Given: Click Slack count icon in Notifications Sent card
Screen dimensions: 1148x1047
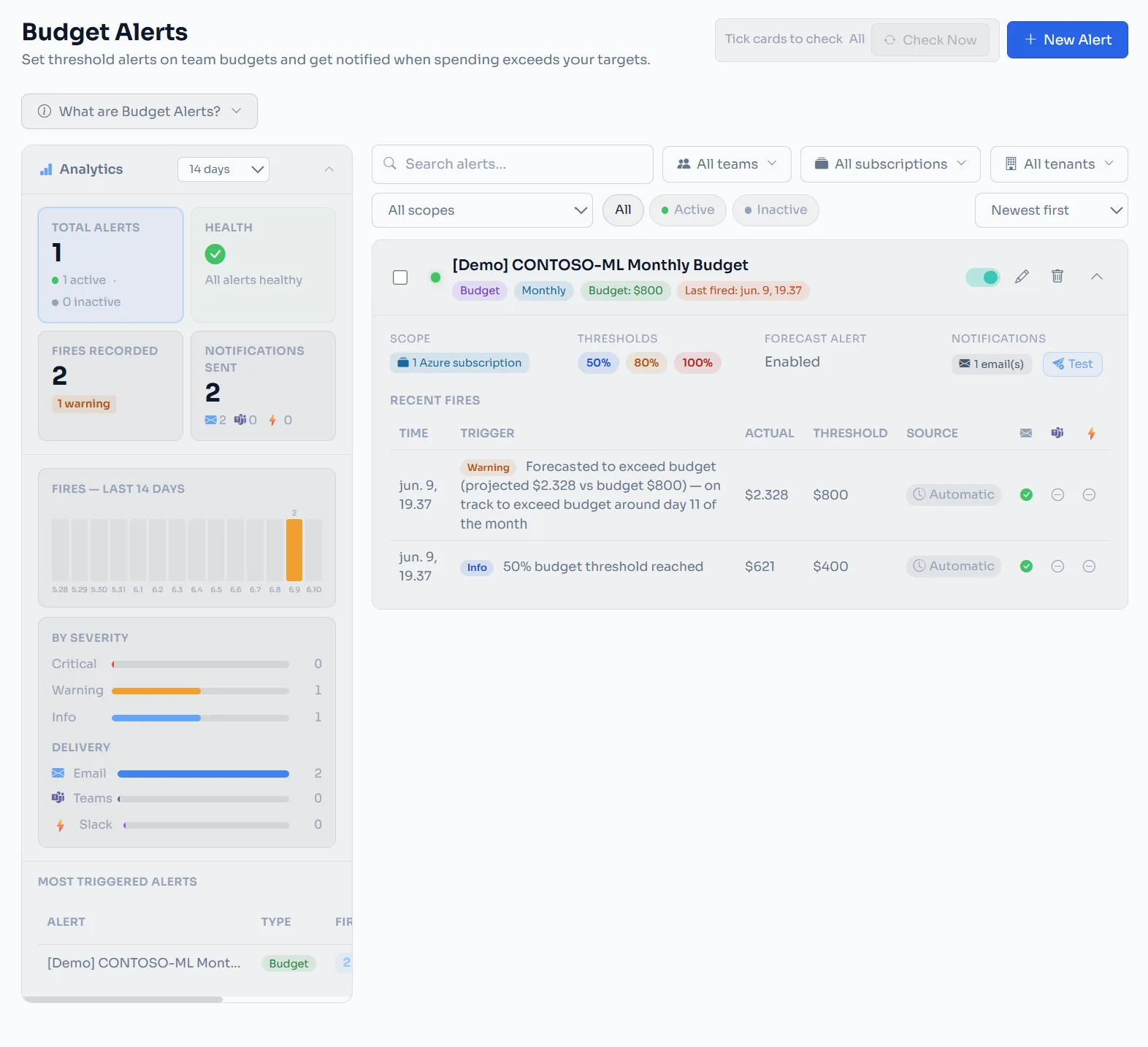Looking at the screenshot, I should 272,420.
